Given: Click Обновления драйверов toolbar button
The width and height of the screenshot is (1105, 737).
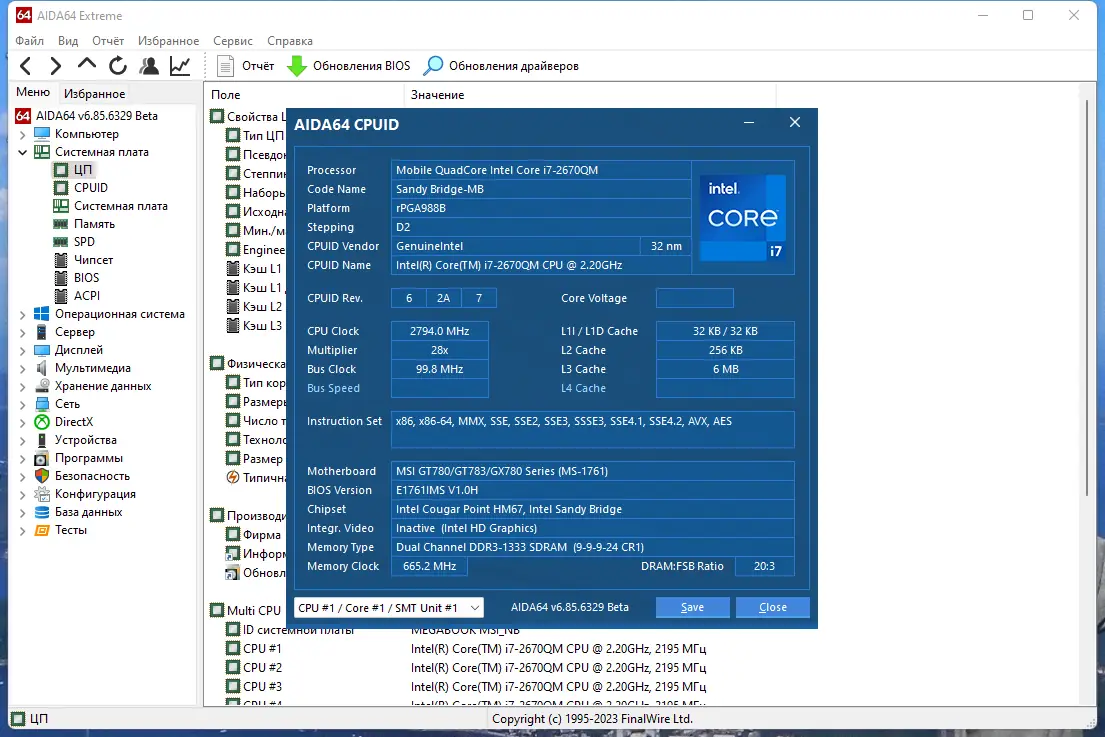Looking at the screenshot, I should (501, 66).
